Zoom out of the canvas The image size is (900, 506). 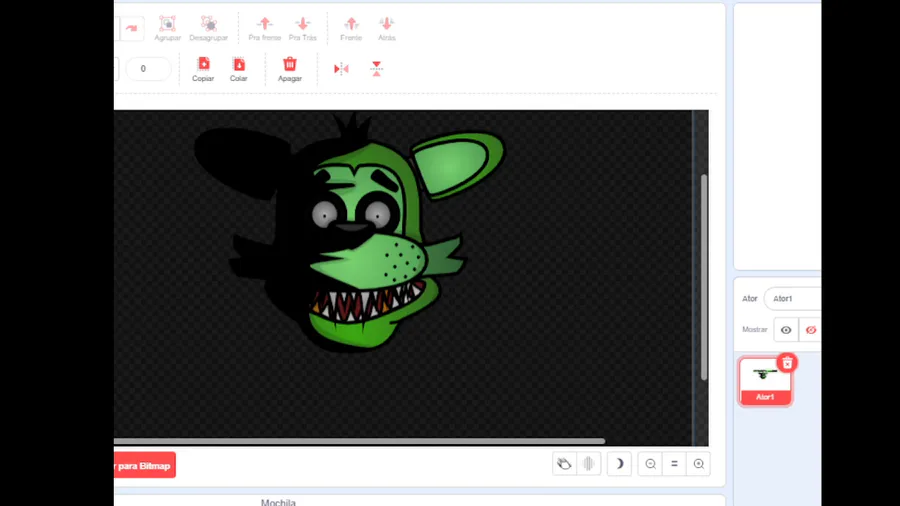point(650,464)
